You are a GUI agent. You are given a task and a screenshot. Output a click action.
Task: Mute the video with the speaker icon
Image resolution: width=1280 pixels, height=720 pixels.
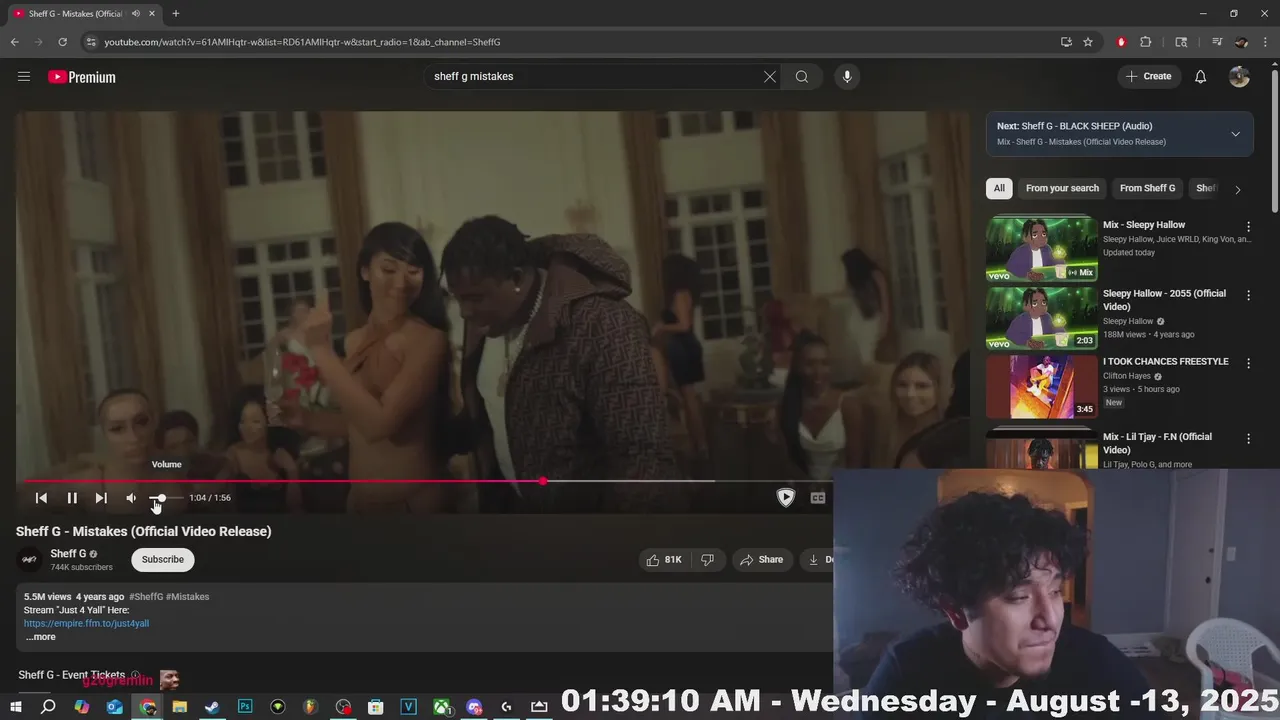[131, 498]
